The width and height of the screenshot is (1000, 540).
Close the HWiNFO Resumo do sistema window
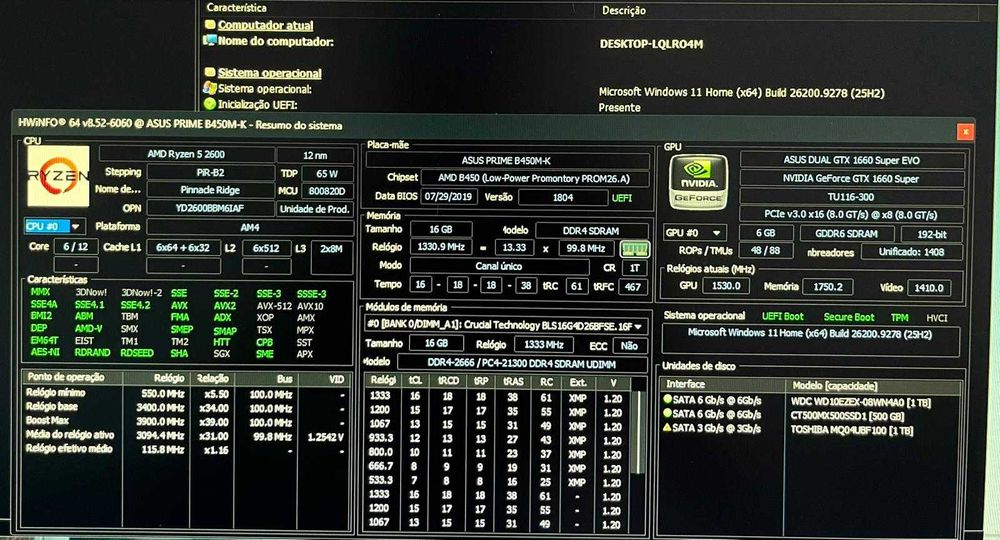[966, 131]
